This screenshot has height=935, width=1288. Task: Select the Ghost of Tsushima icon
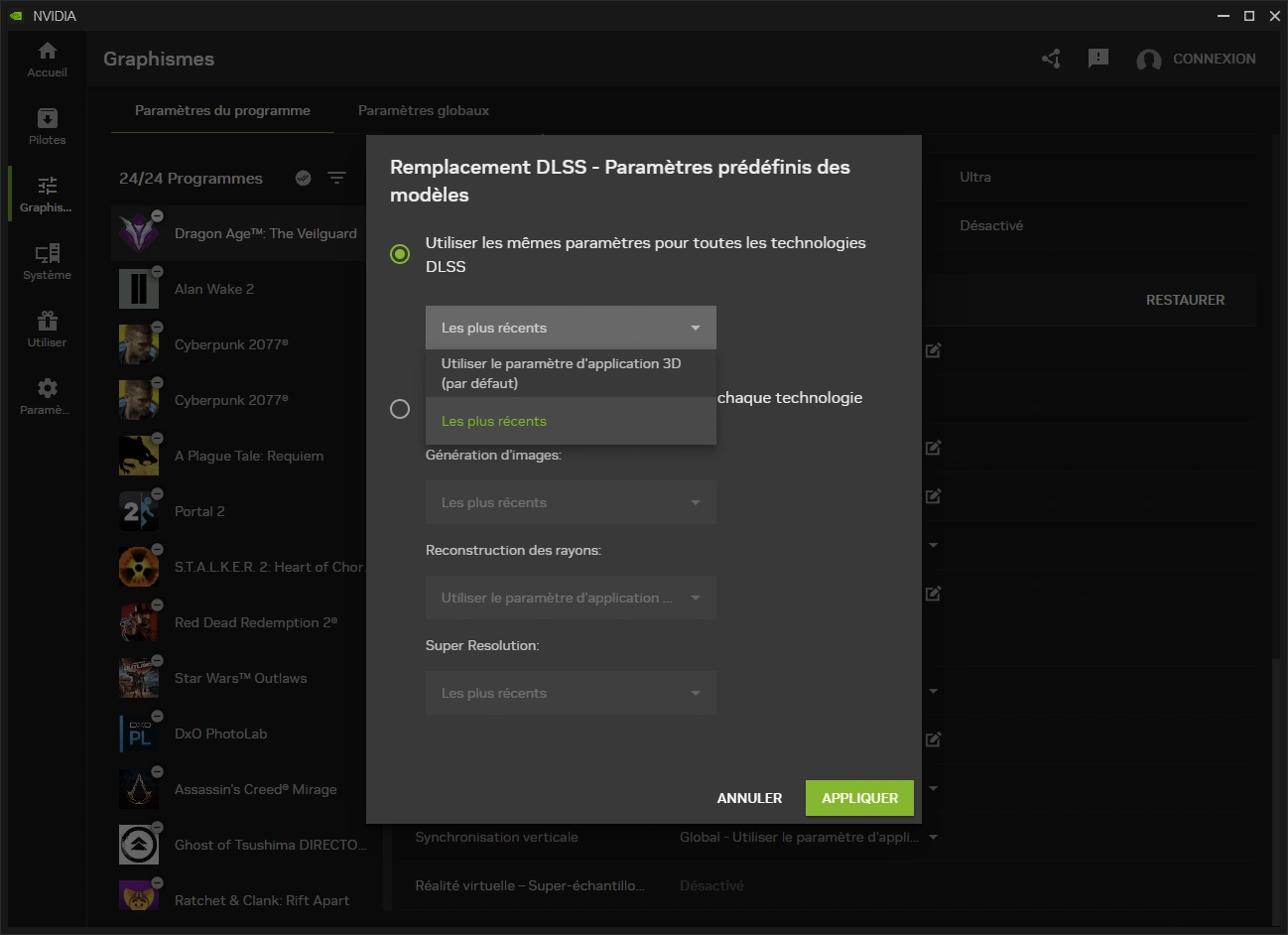pyautogui.click(x=139, y=845)
